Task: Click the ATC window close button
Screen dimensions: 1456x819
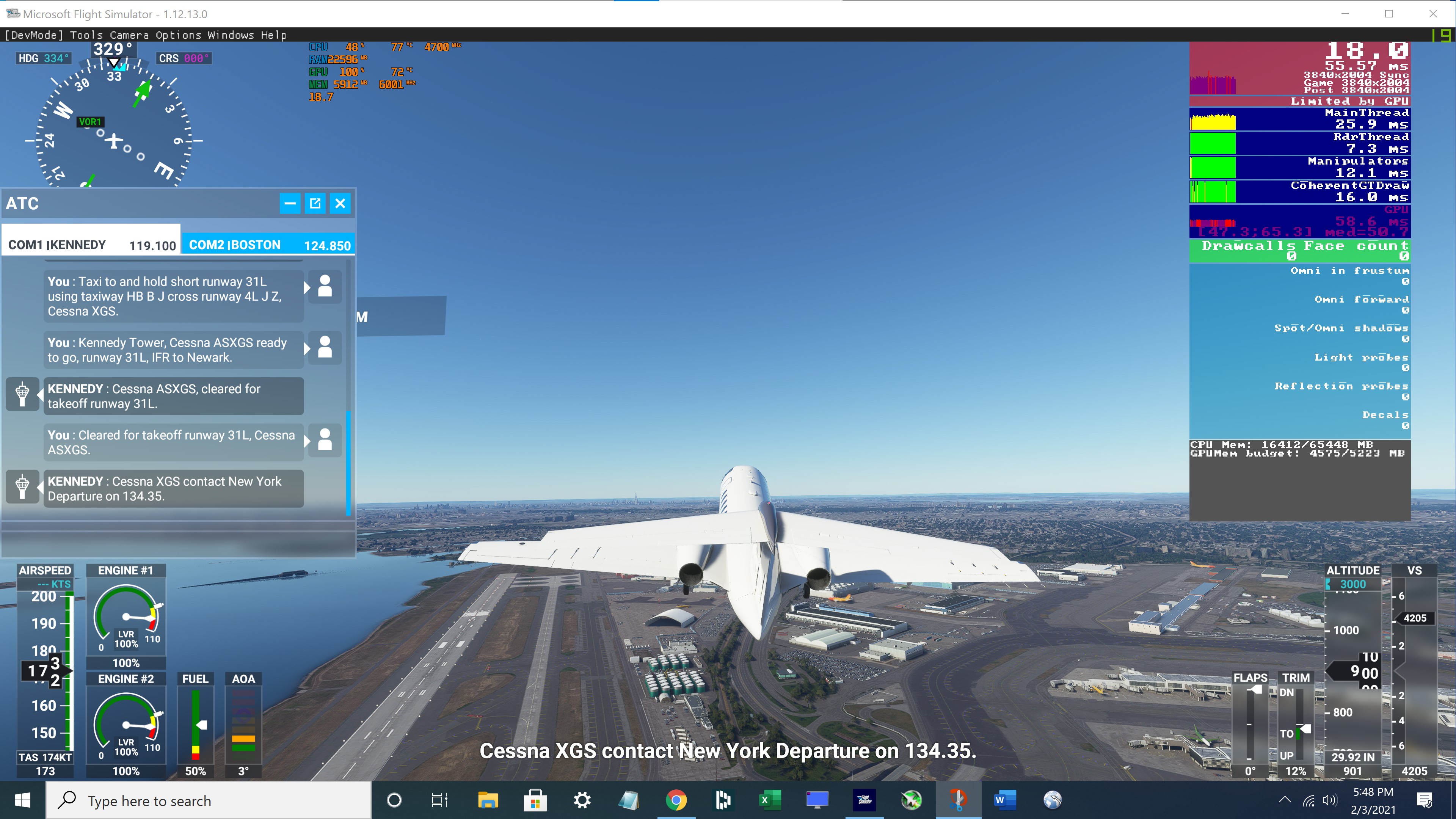Action: 340,203
